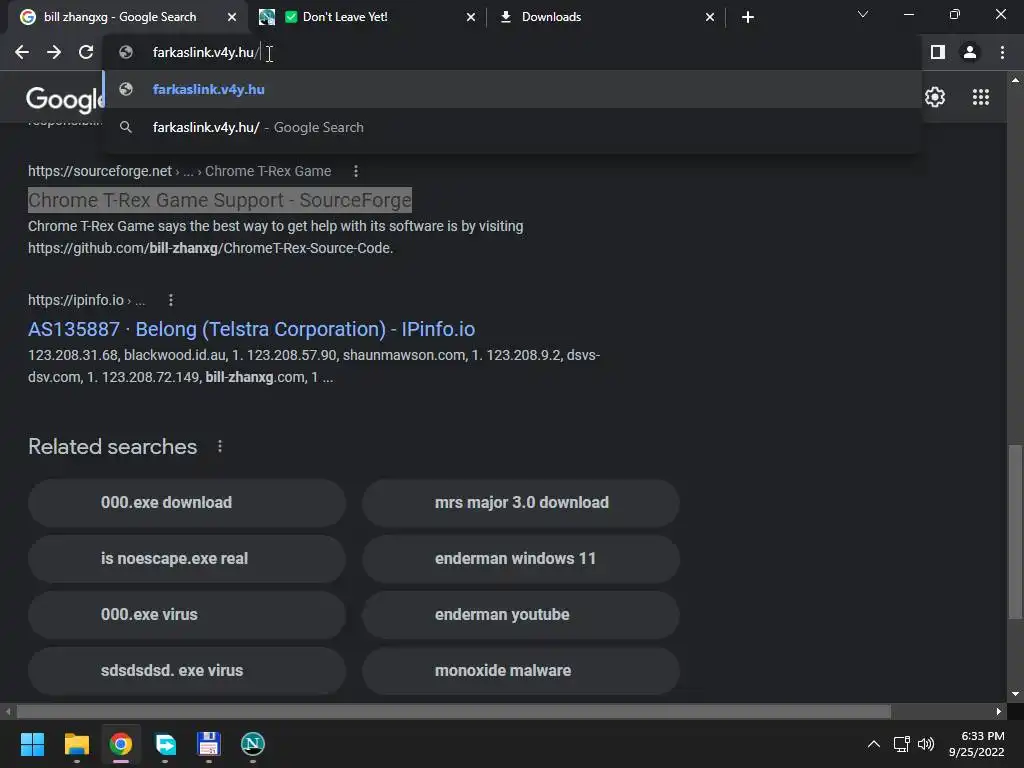Click the scroll up arrow
This screenshot has width=1024, height=768.
click(x=1015, y=80)
